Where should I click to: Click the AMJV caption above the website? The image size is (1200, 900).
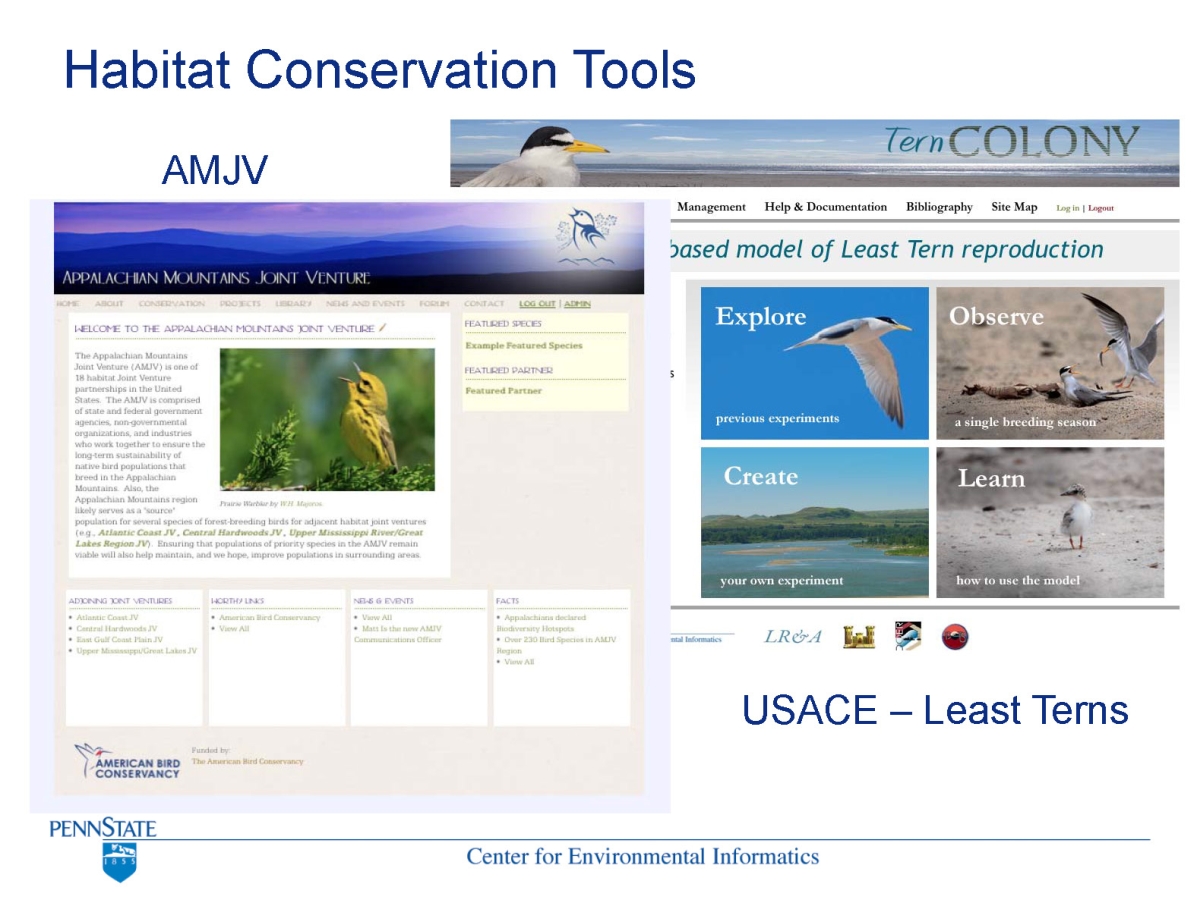(x=214, y=170)
